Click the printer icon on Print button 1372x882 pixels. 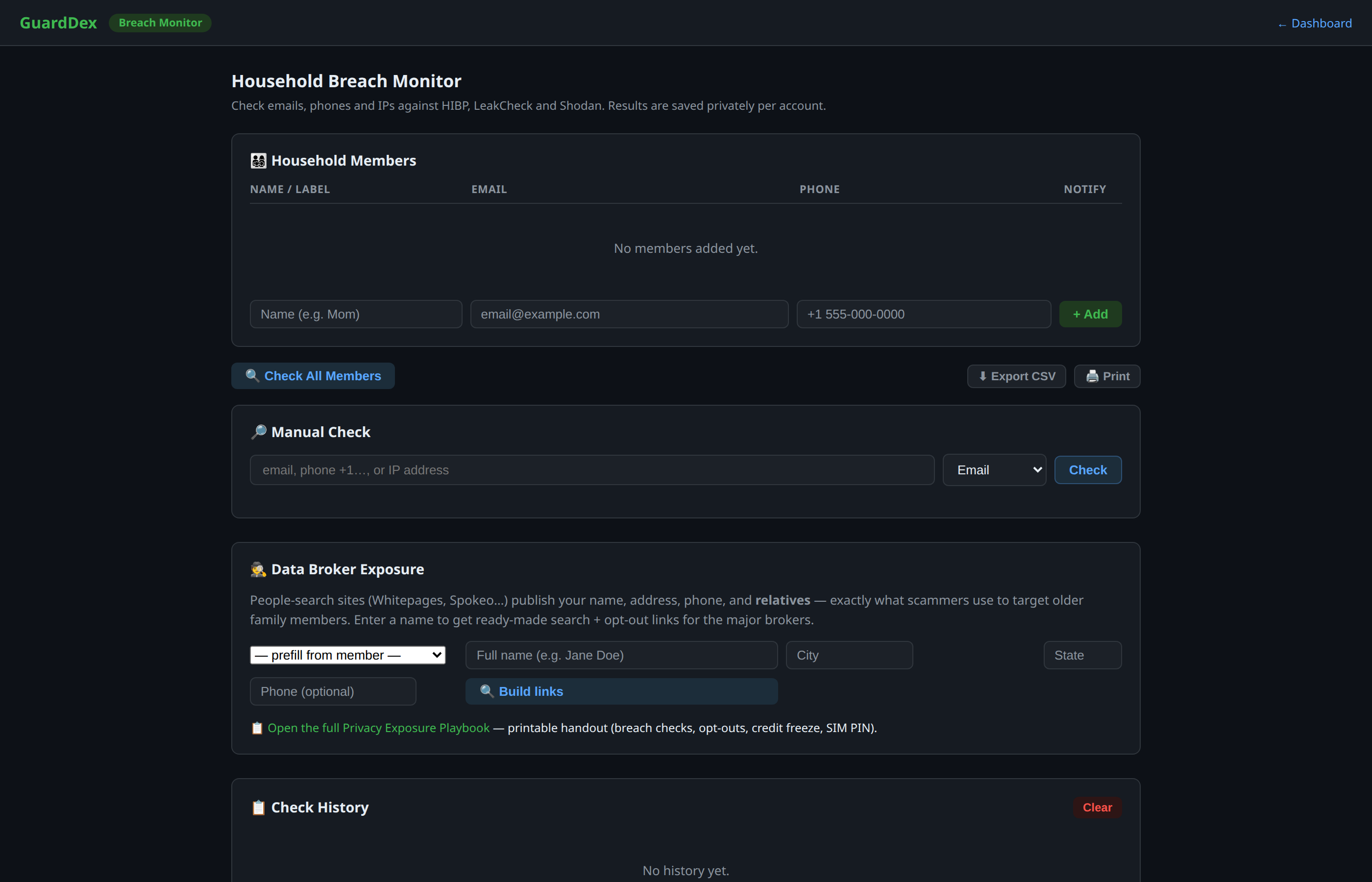(1092, 376)
